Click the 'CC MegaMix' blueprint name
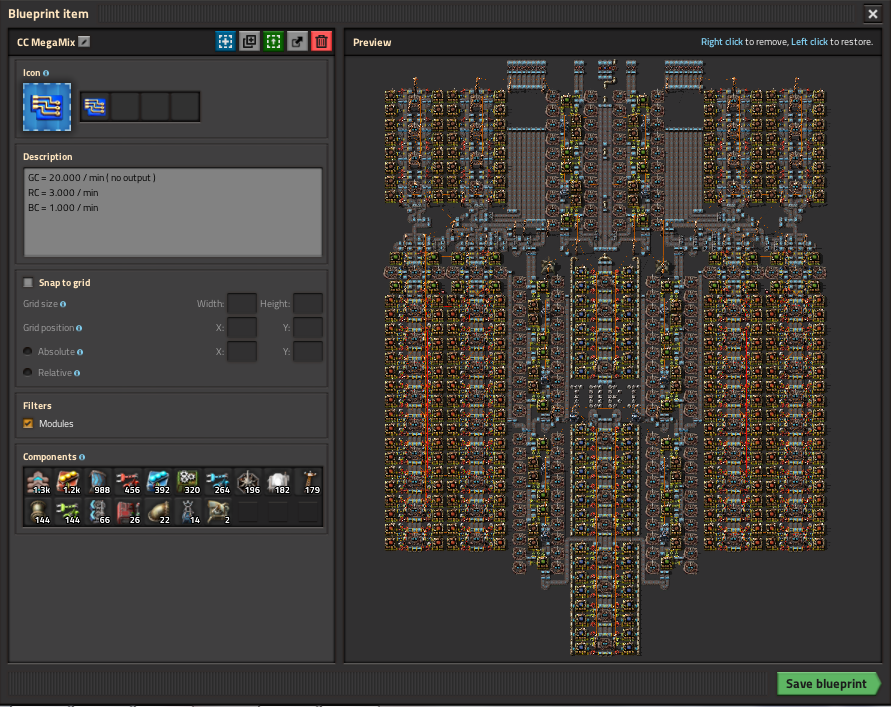 (46, 43)
